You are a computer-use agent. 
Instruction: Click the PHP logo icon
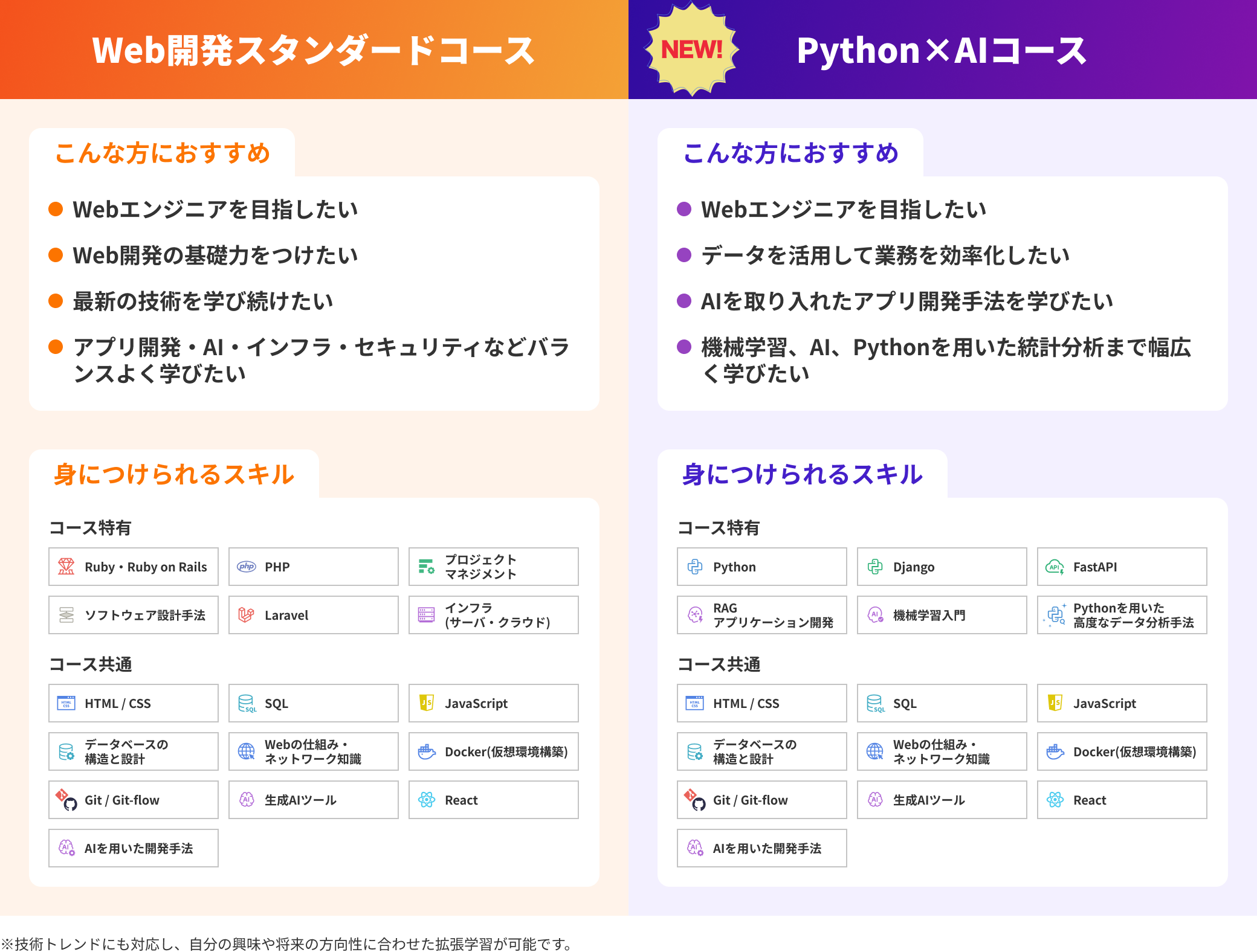[x=246, y=567]
